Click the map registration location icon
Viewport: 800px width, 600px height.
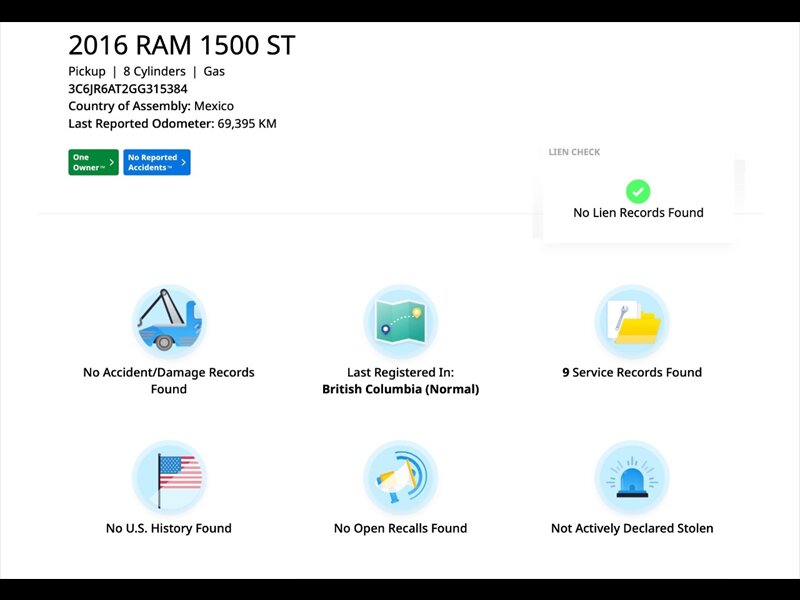[x=400, y=322]
